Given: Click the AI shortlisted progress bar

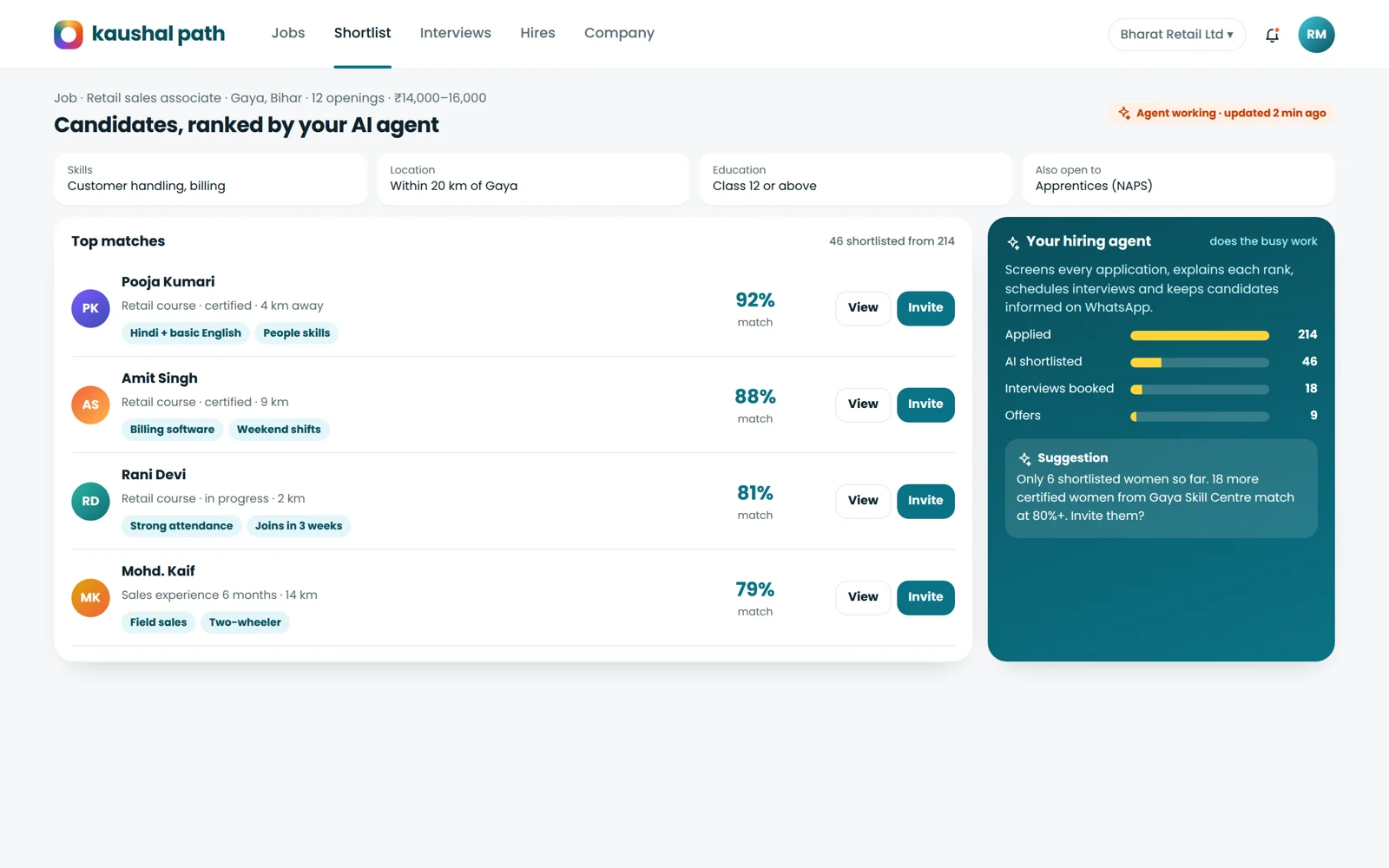Looking at the screenshot, I should coord(1200,362).
